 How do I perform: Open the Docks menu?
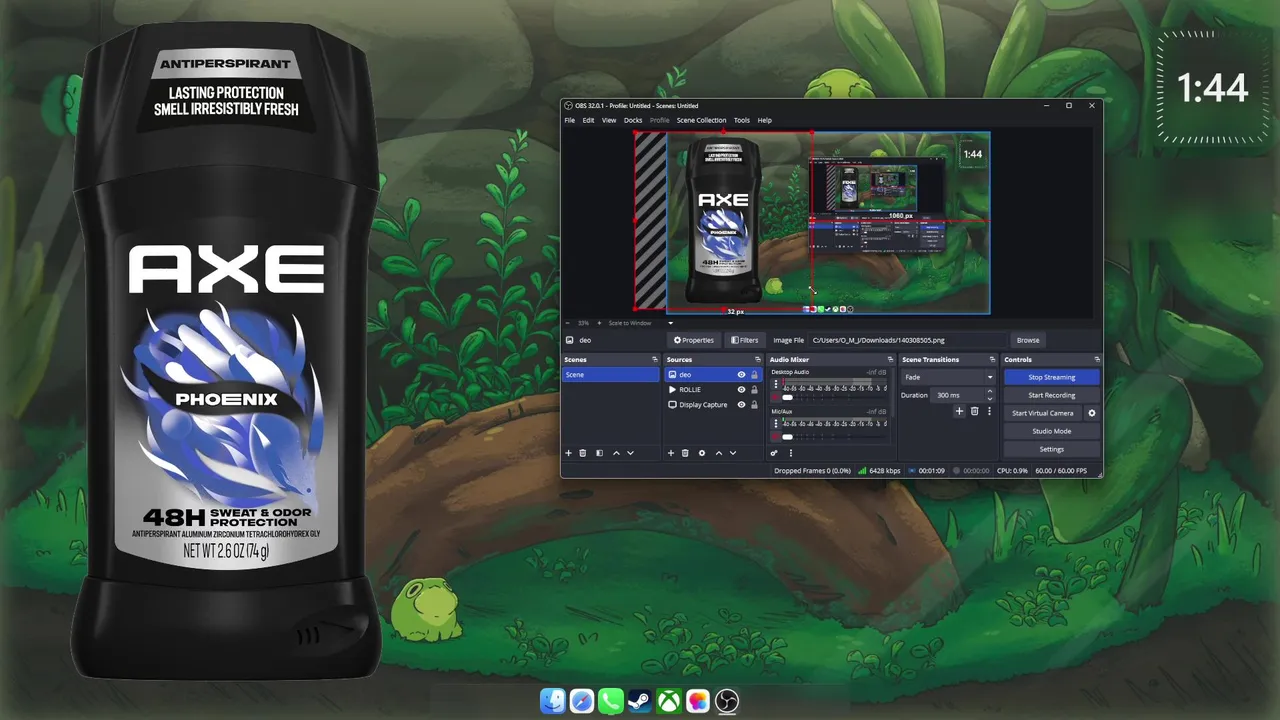click(633, 120)
